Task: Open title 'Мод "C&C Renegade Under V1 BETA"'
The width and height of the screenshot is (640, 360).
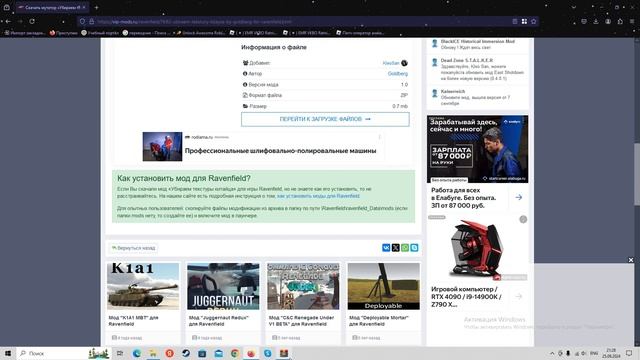Action: tap(301, 321)
